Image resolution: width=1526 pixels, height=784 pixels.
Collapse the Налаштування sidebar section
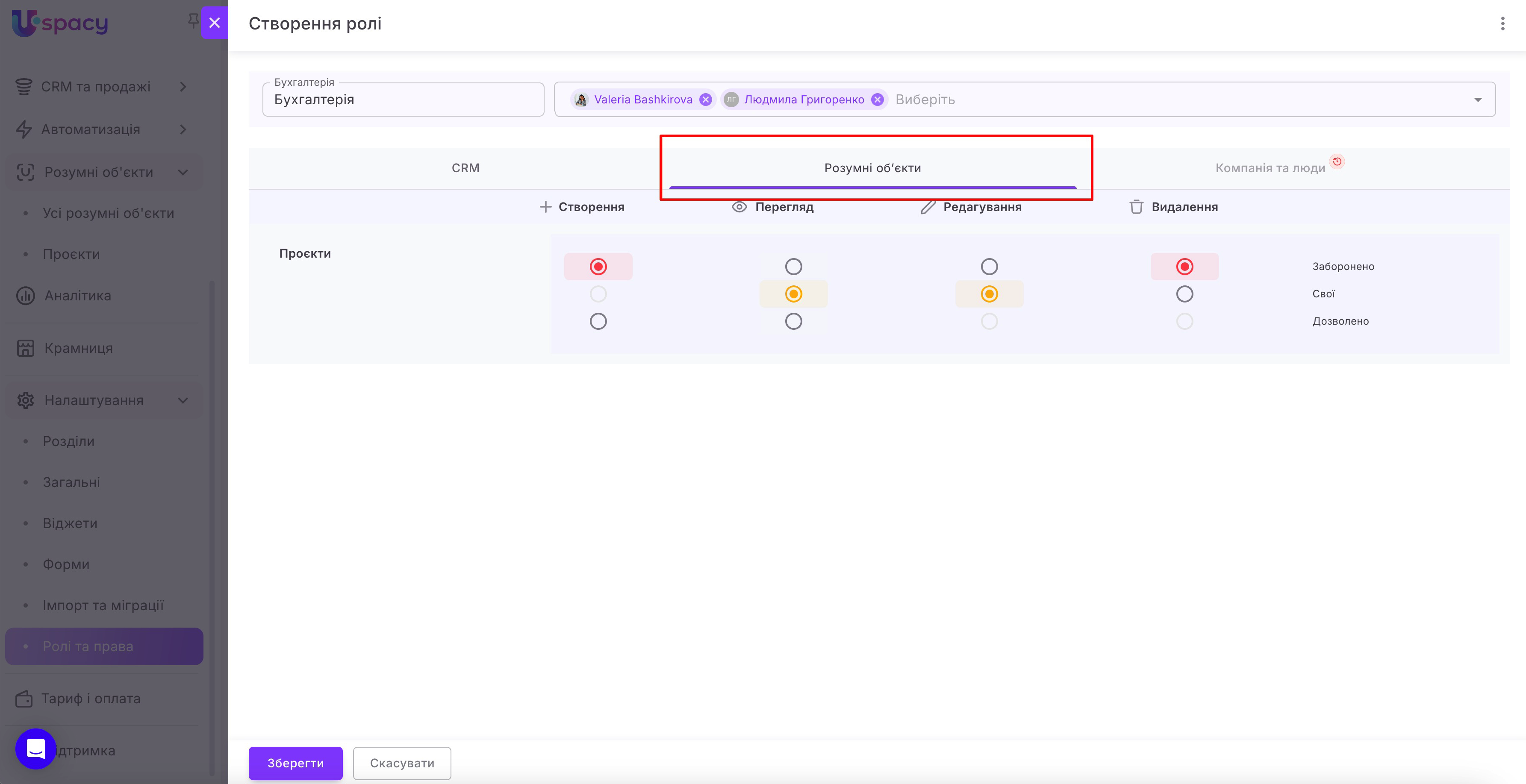pyautogui.click(x=183, y=400)
